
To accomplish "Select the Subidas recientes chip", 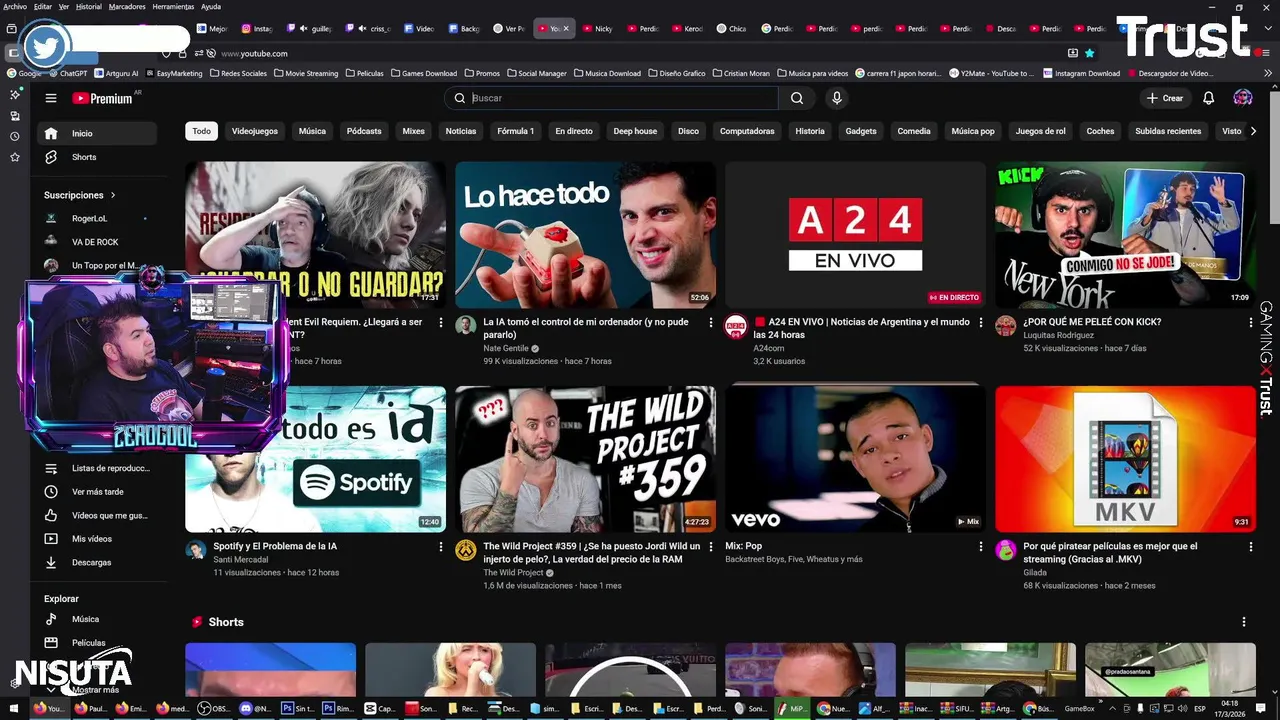I will [x=1168, y=131].
